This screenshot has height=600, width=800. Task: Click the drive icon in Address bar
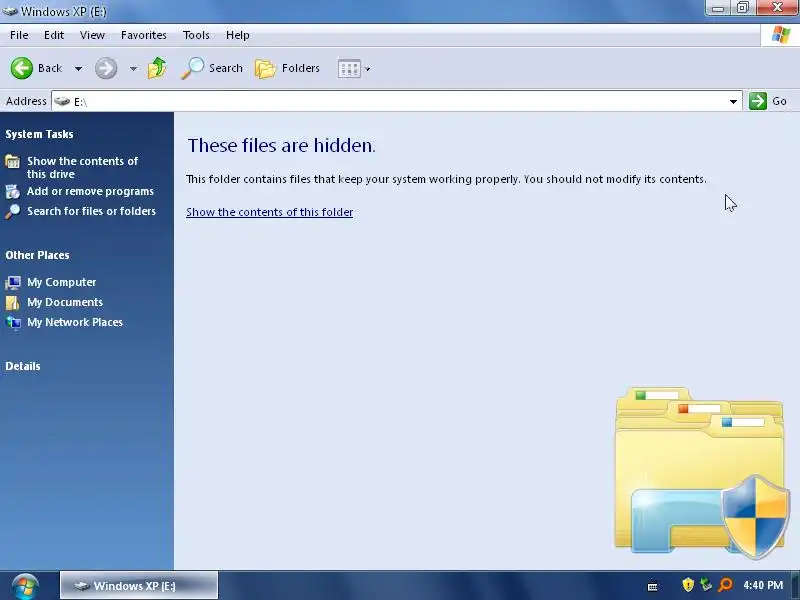coord(62,101)
